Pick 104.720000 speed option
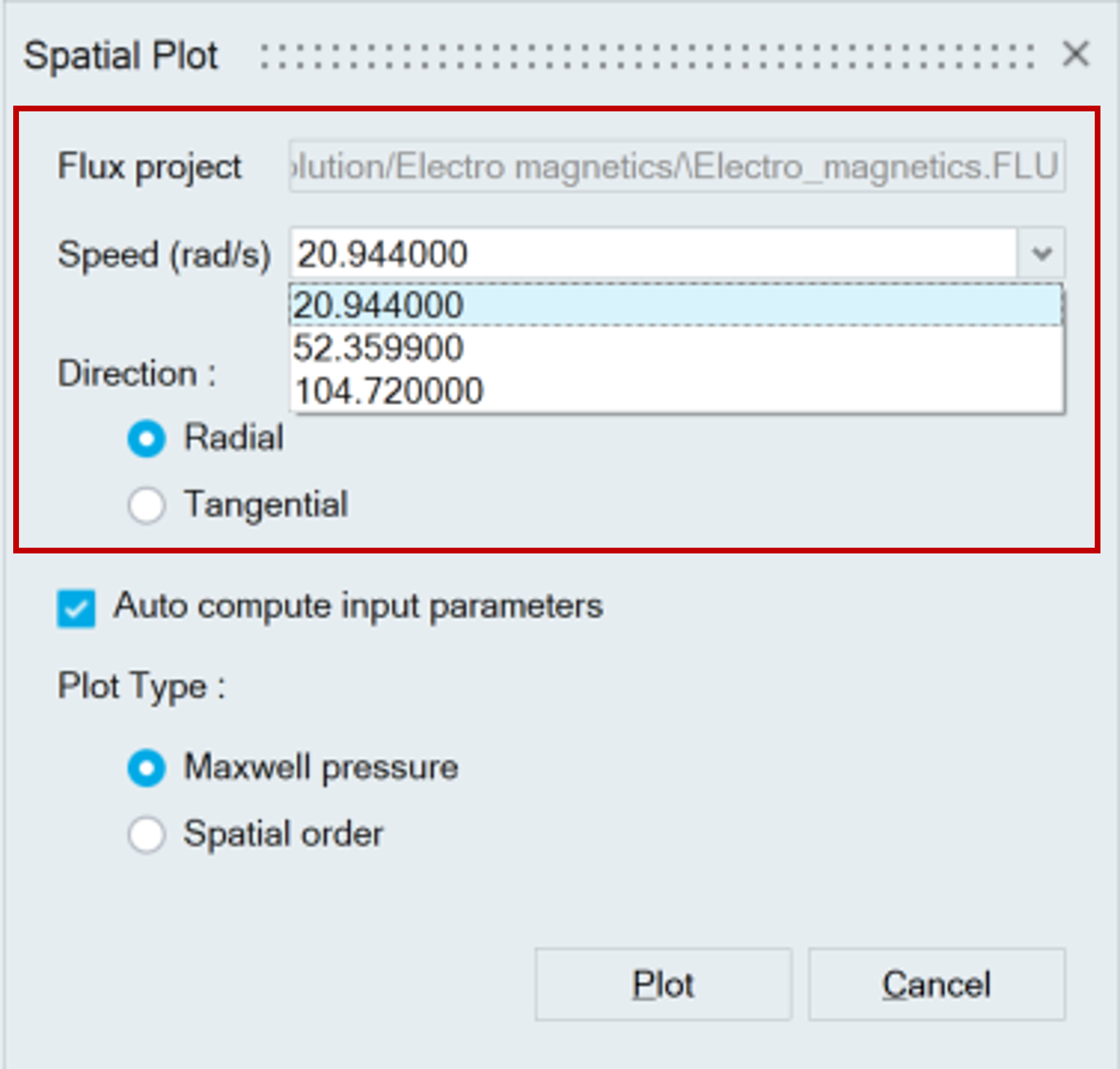The image size is (1120, 1069). pos(675,391)
